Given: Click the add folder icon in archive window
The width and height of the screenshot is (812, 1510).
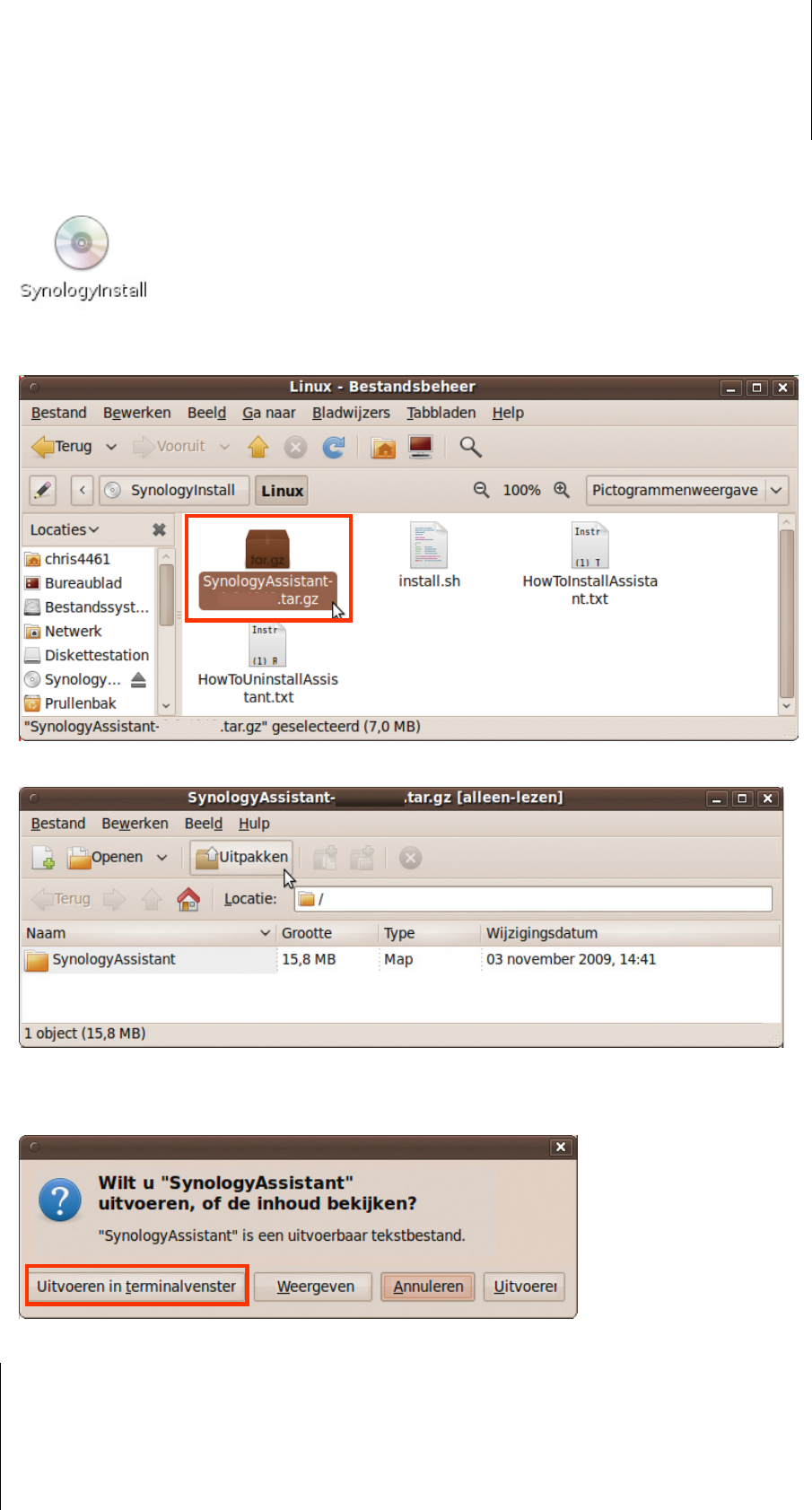Looking at the screenshot, I should click(362, 858).
